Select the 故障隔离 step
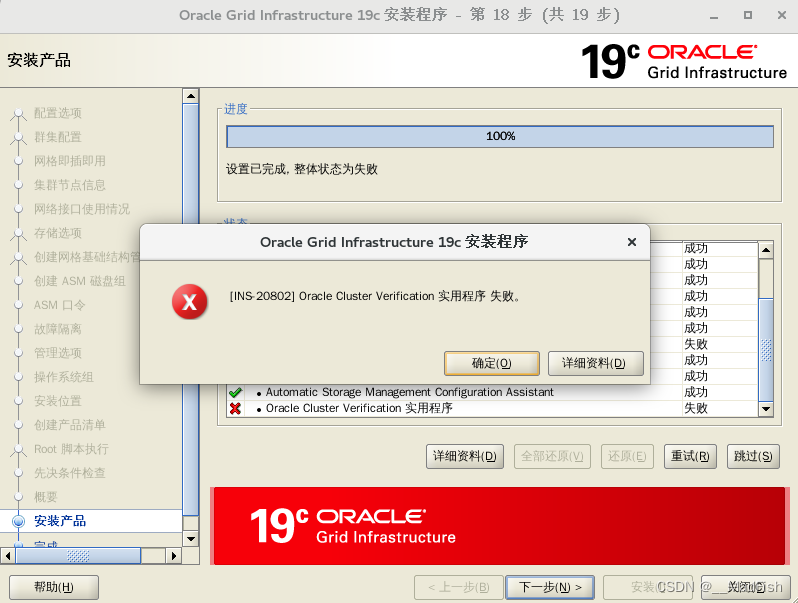 click(58, 329)
